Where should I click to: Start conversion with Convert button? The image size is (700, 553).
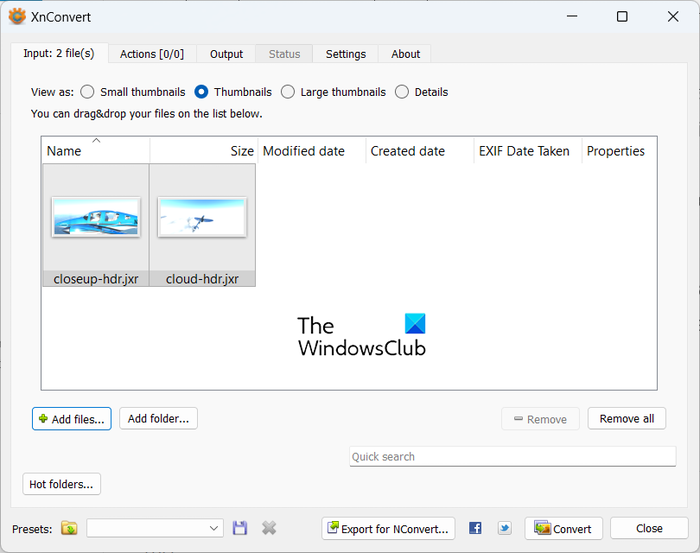click(563, 528)
